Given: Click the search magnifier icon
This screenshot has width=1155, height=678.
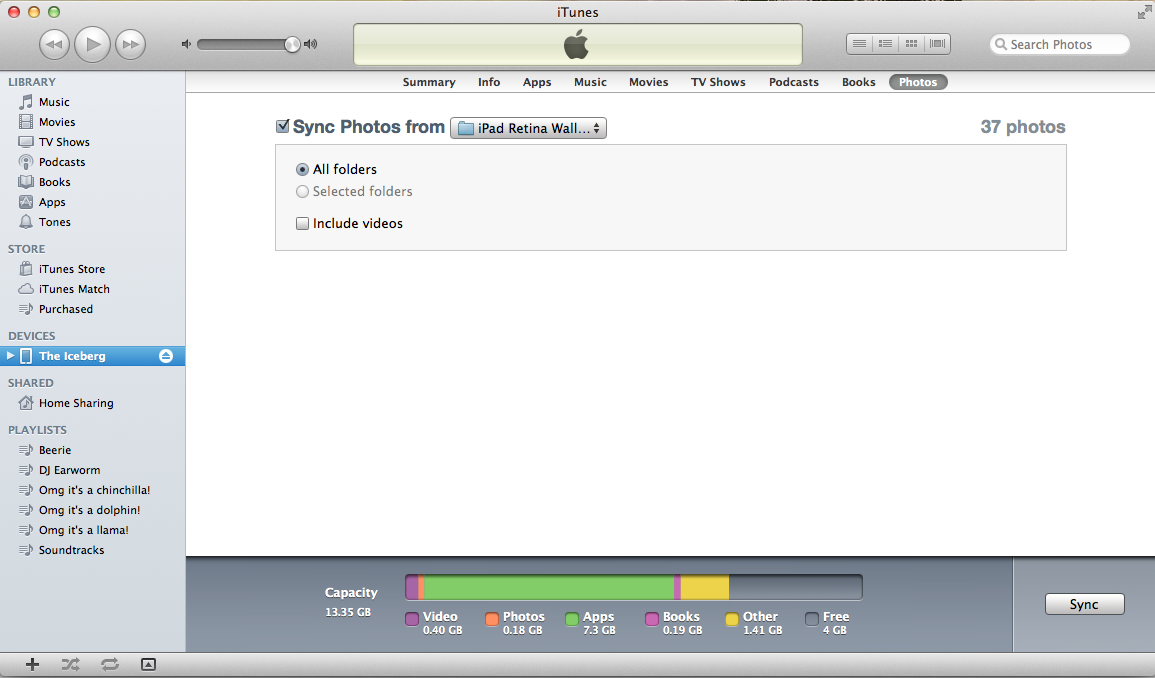Looking at the screenshot, I should click(x=1000, y=44).
